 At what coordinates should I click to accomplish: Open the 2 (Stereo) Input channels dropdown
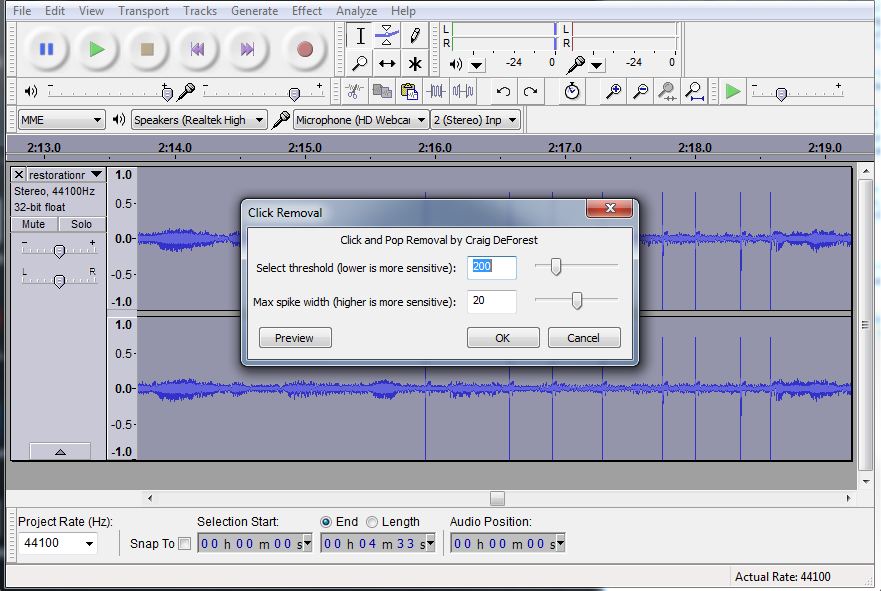475,120
